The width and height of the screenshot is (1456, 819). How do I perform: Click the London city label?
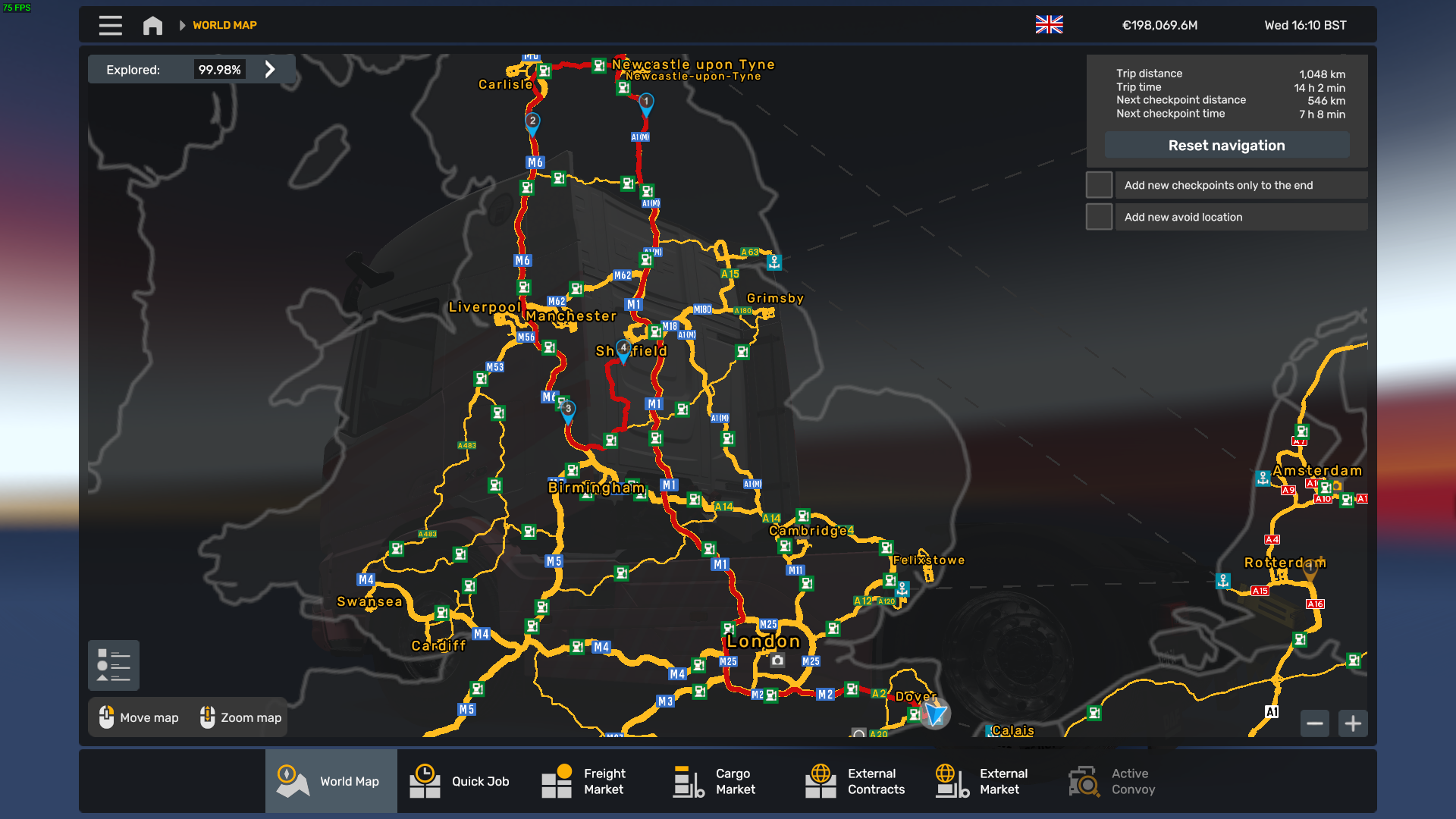tap(763, 642)
